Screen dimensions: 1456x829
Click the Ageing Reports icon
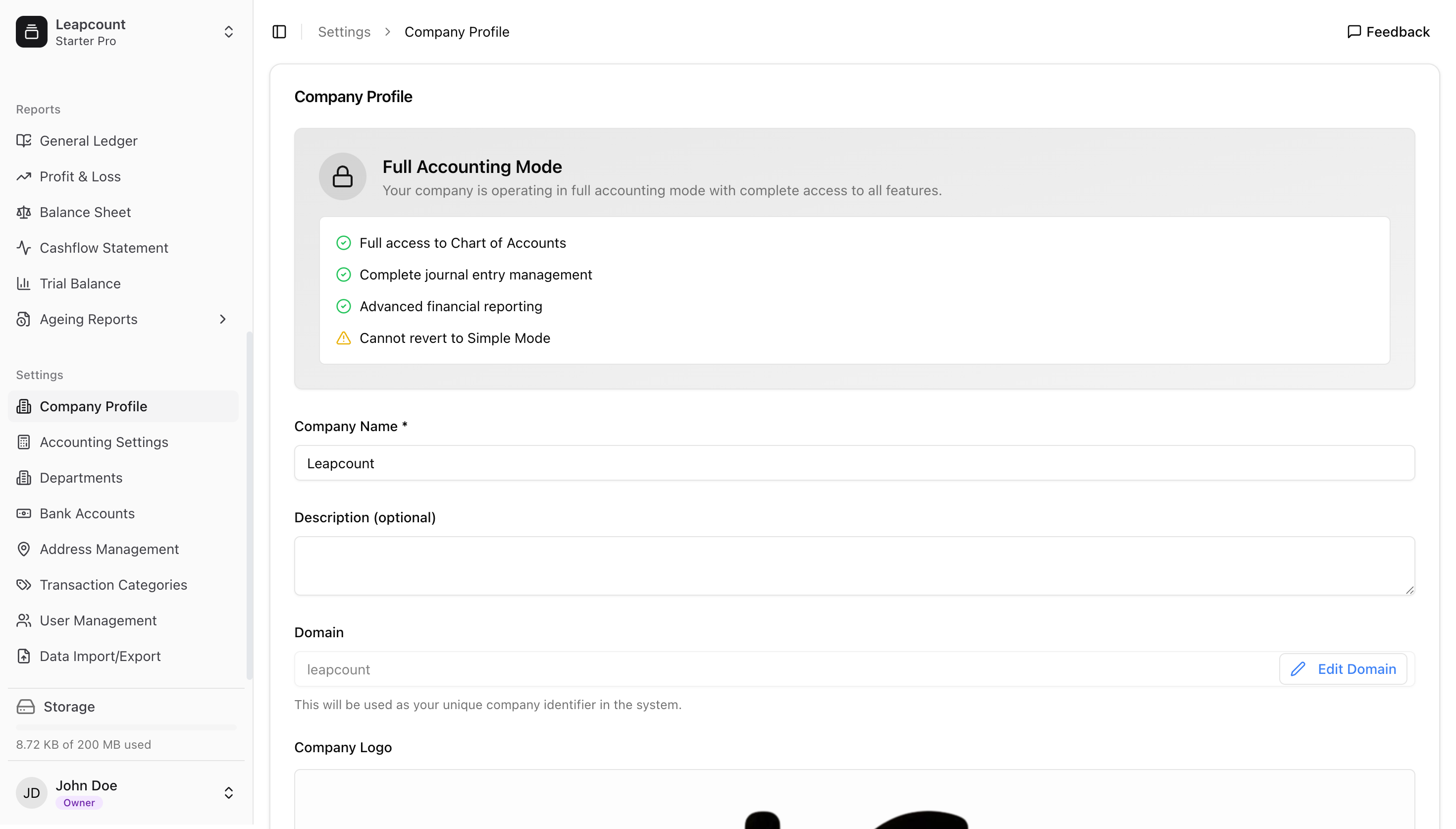click(23, 320)
